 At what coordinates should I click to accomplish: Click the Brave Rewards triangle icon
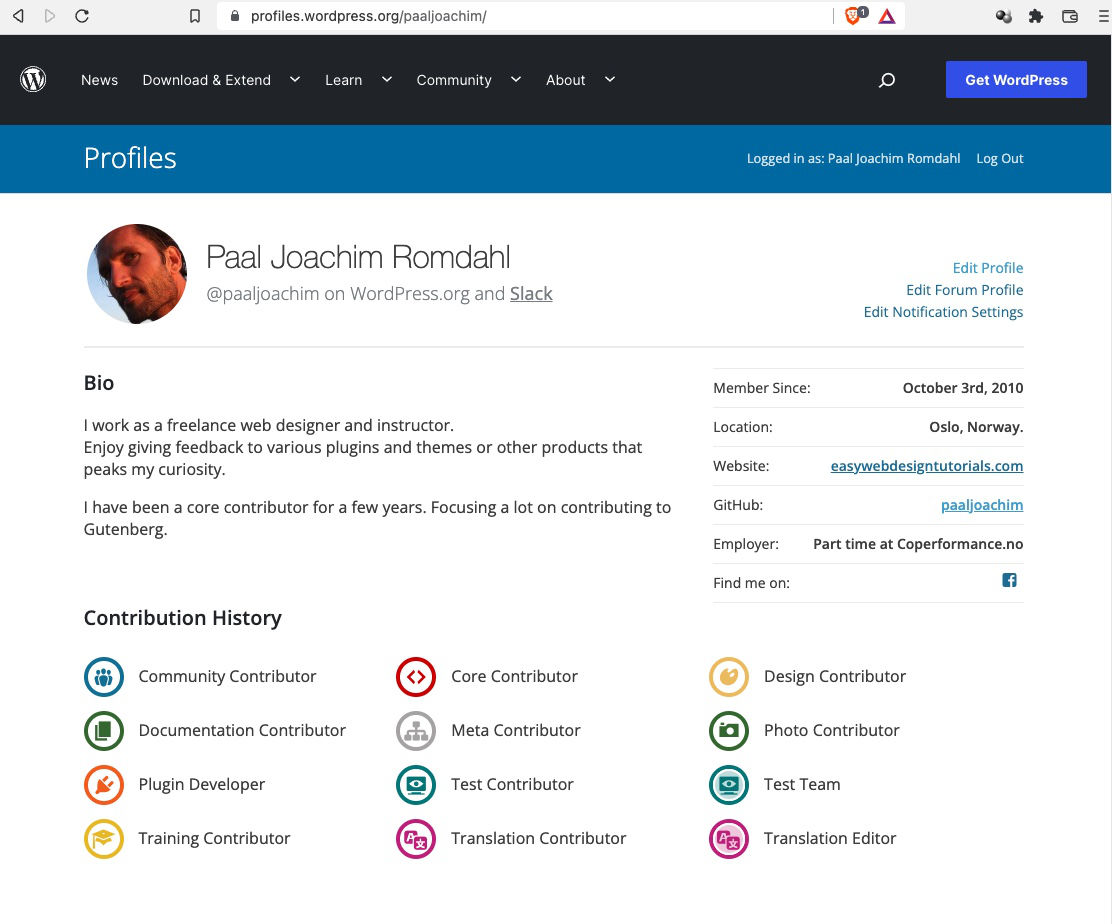(x=886, y=16)
